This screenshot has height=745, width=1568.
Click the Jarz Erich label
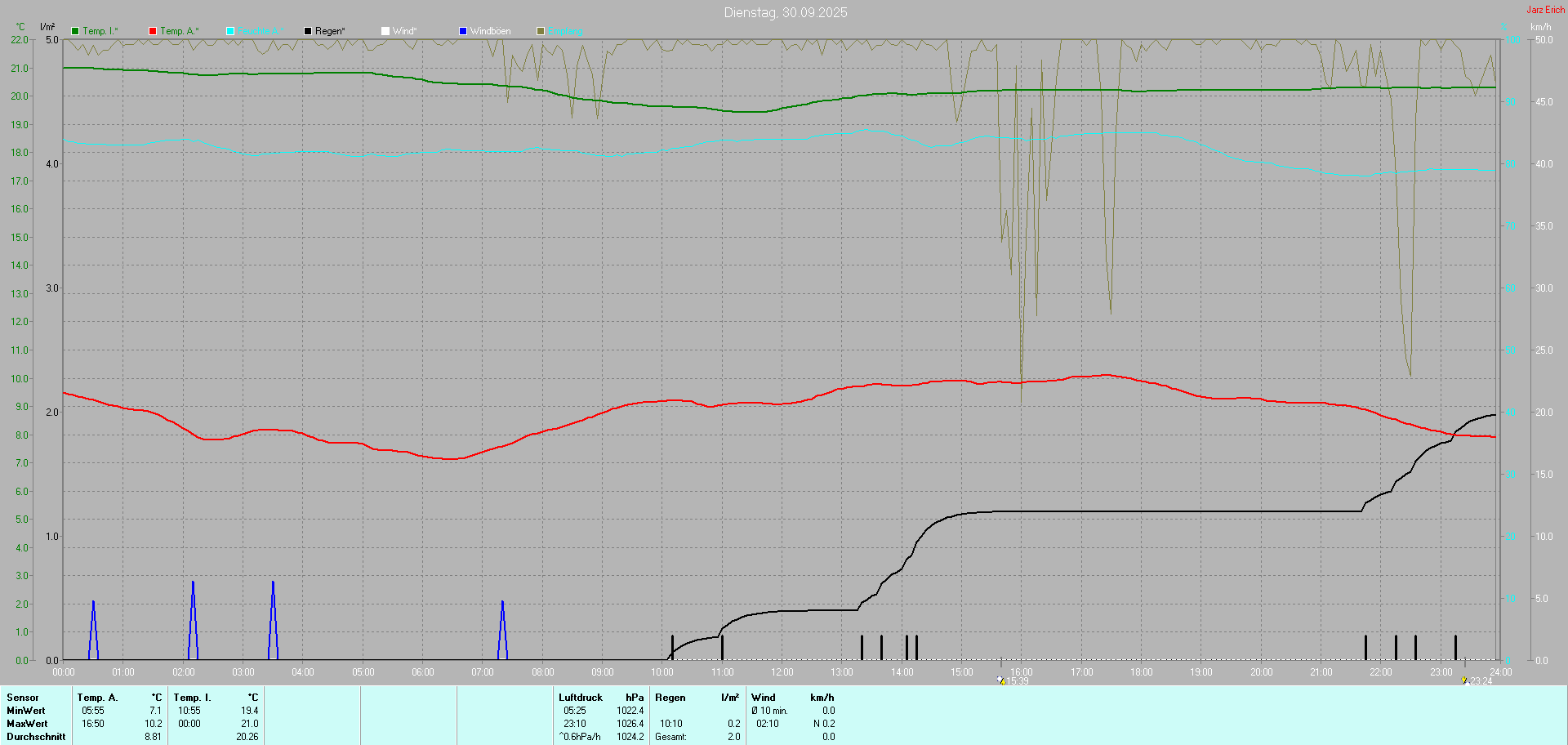1545,10
